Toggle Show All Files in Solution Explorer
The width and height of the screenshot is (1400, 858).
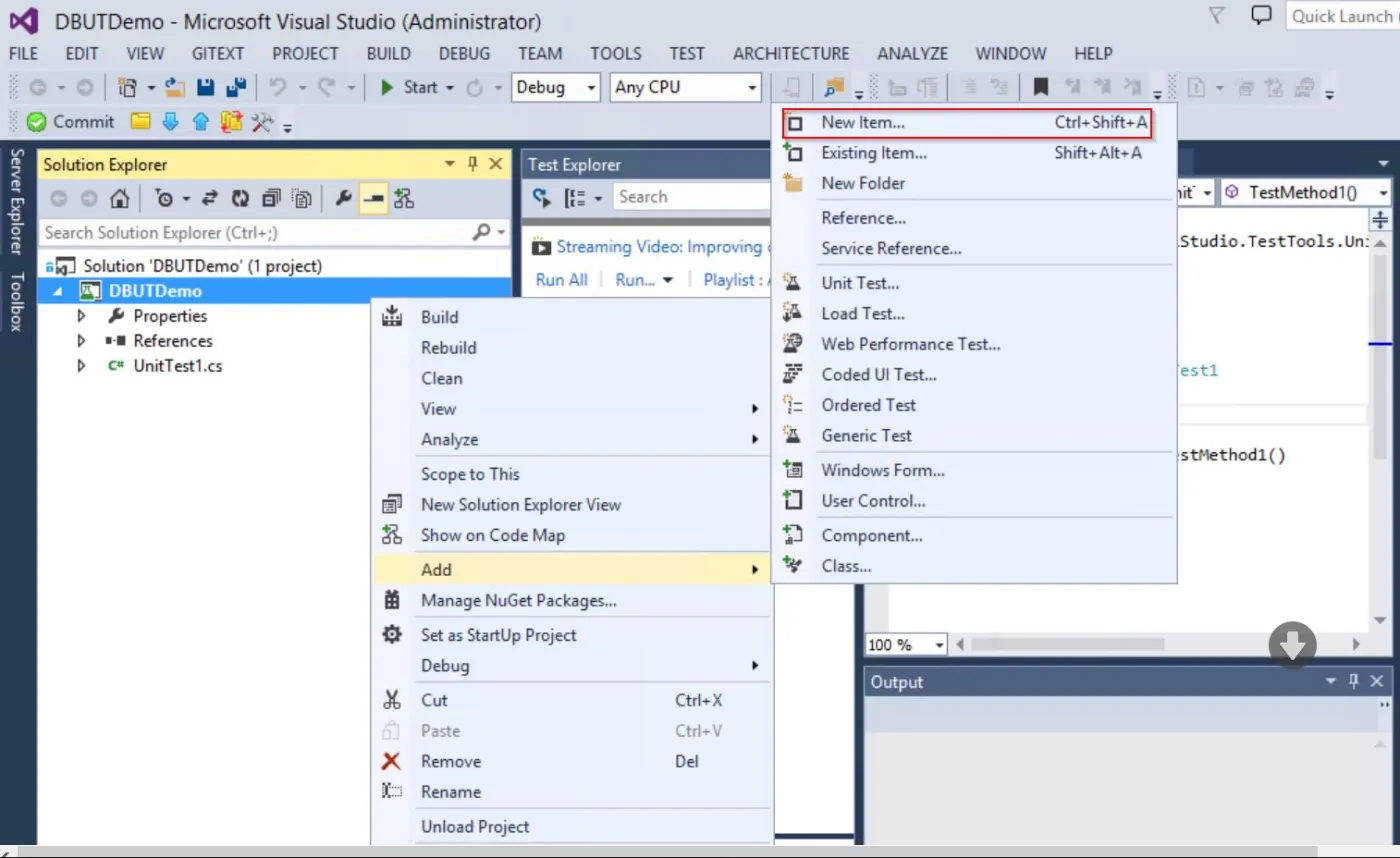[303, 198]
